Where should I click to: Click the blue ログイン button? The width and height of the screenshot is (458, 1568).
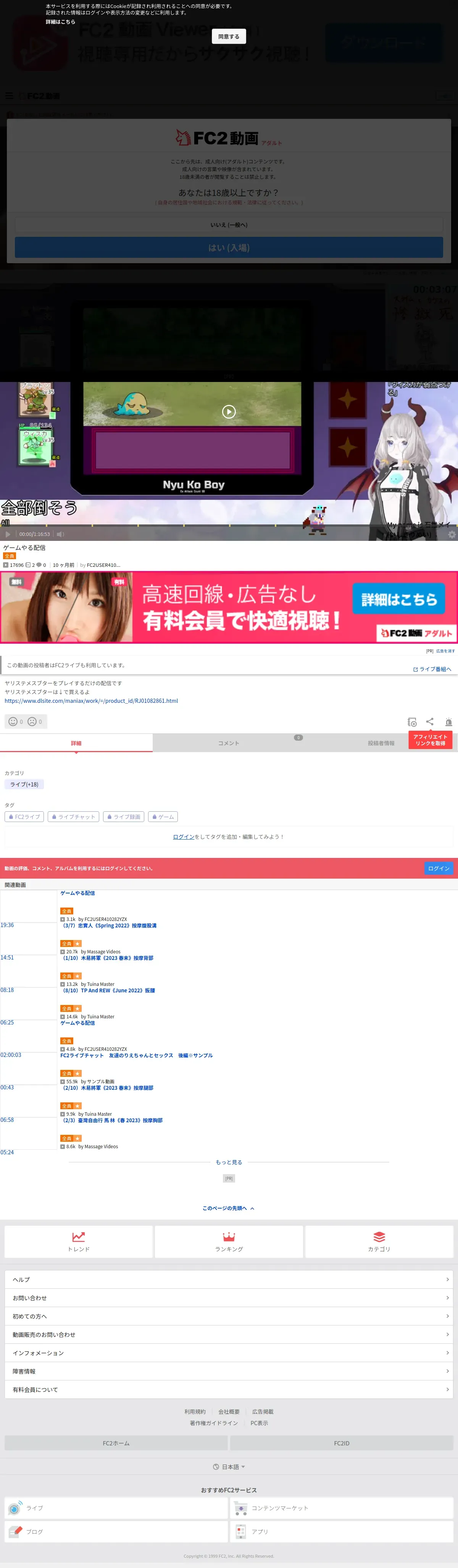(439, 868)
